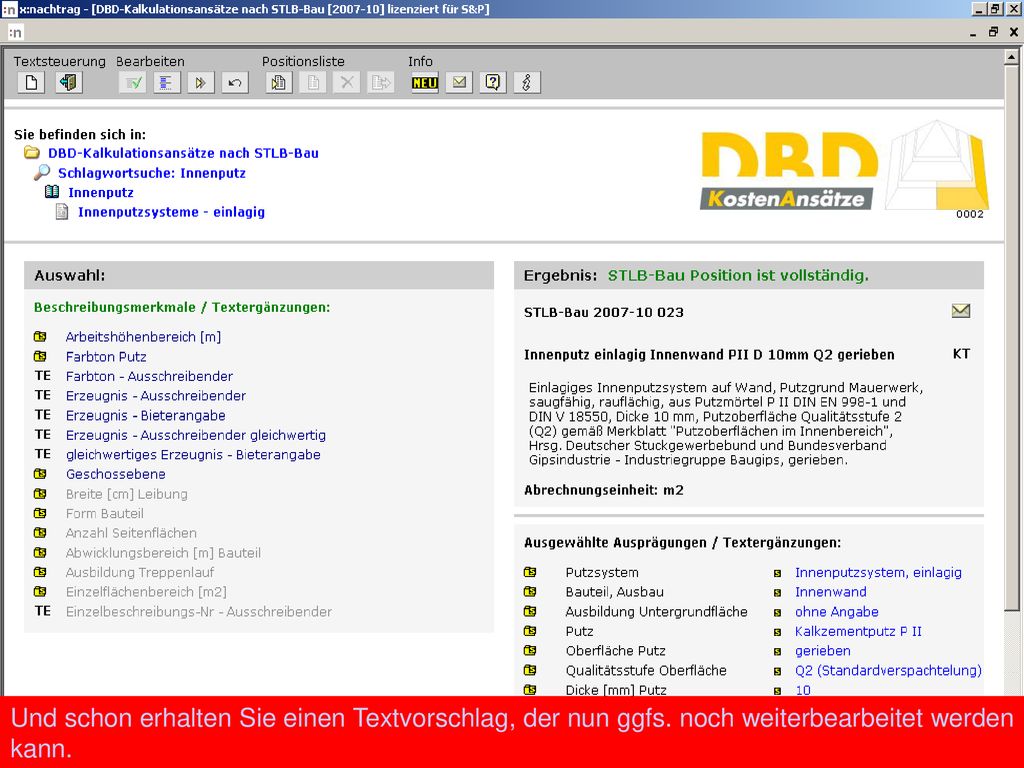The image size is (1024, 768).
Task: Select Farbton - Ausschreibender text supplement
Action: (149, 376)
